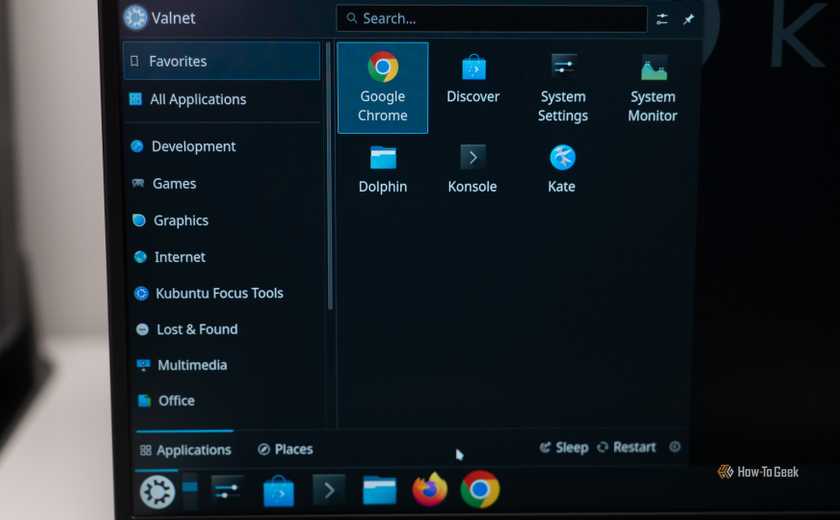Viewport: 840px width, 520px height.
Task: Open more power options icon
Action: point(675,447)
